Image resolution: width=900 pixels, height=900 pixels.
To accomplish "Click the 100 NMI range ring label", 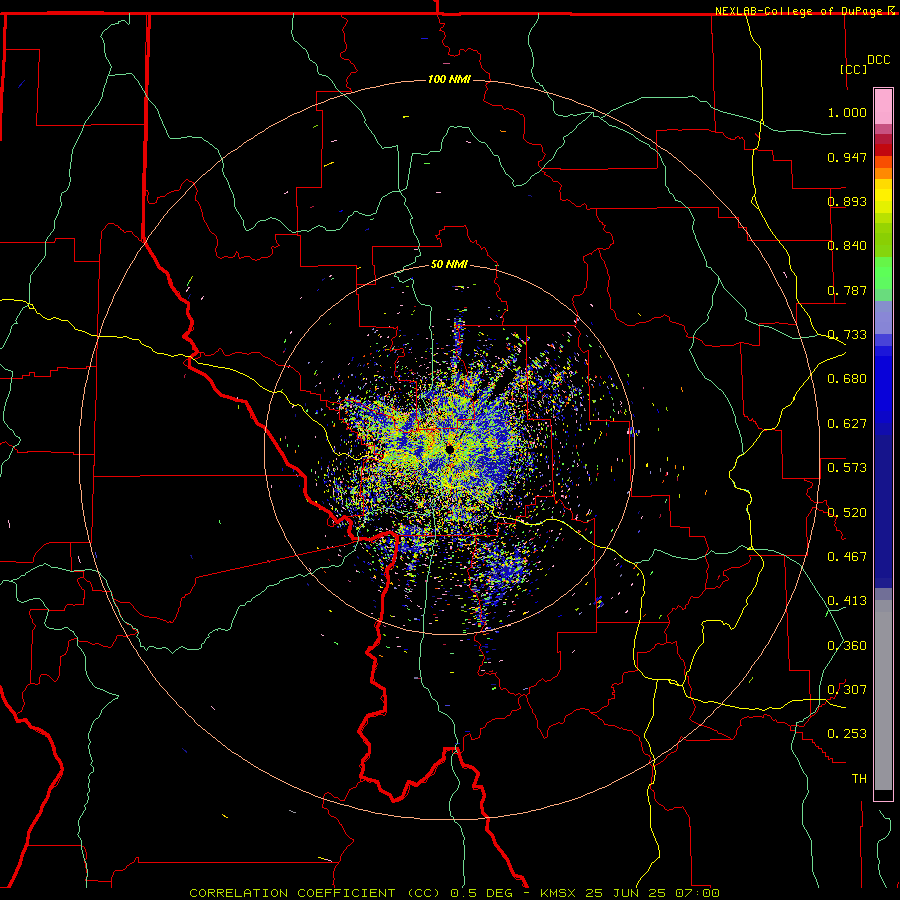I will [x=449, y=79].
